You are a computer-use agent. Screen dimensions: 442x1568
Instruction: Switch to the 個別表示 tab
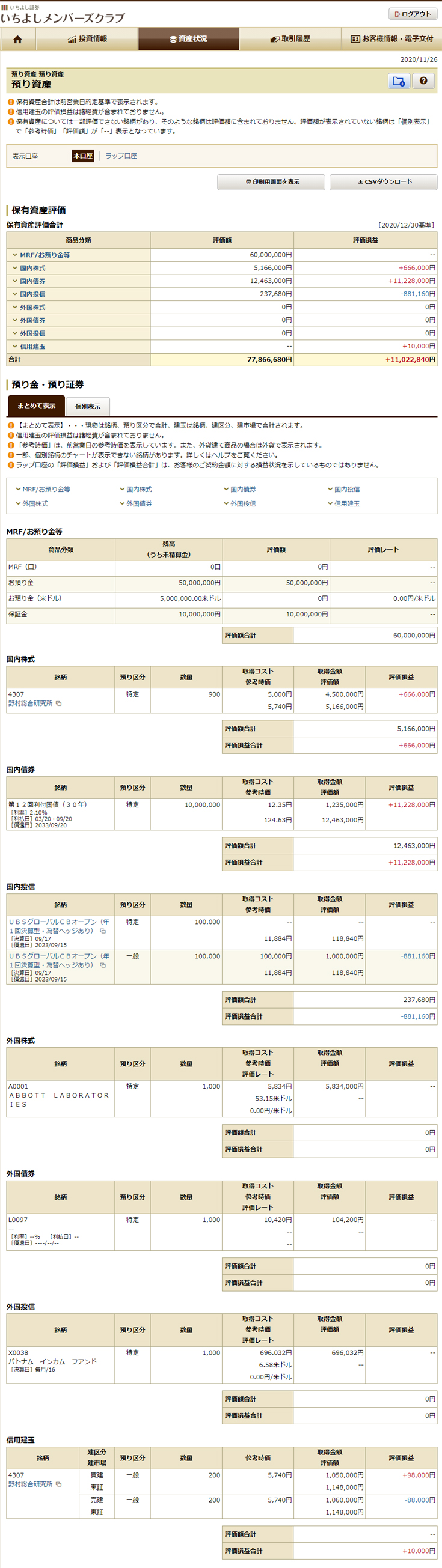pyautogui.click(x=88, y=406)
